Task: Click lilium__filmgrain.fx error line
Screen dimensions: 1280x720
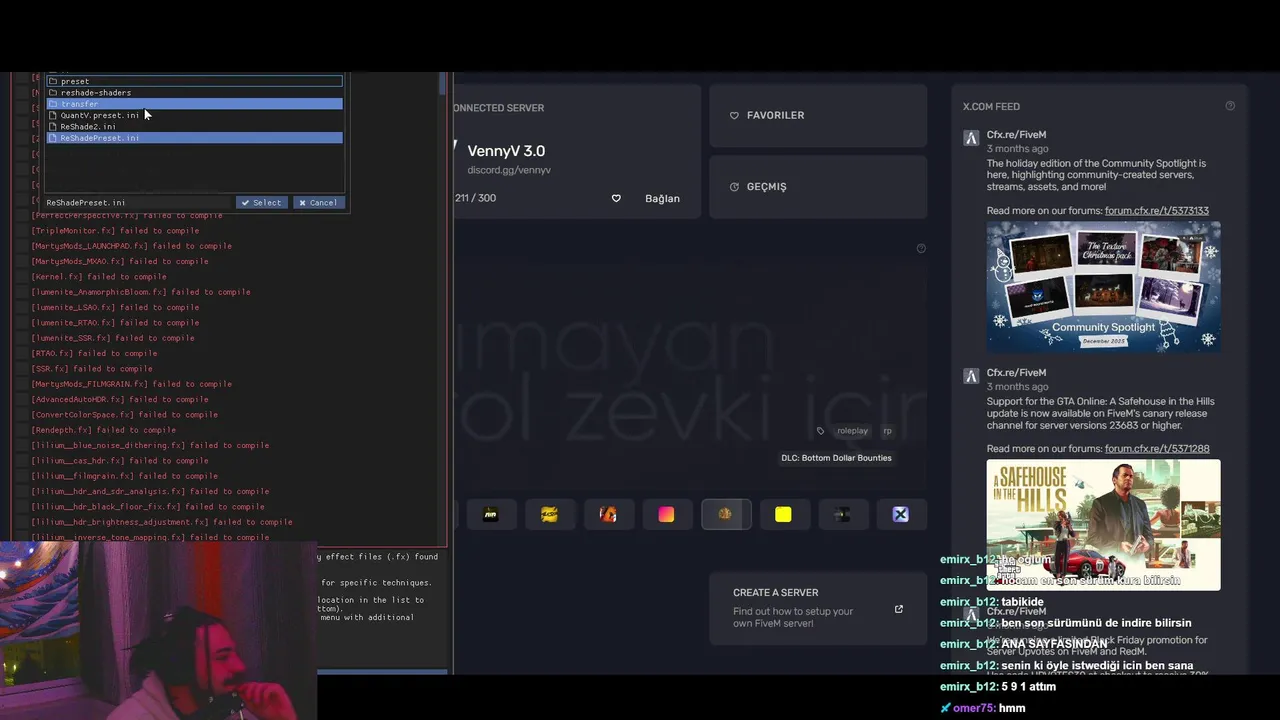Action: (124, 476)
